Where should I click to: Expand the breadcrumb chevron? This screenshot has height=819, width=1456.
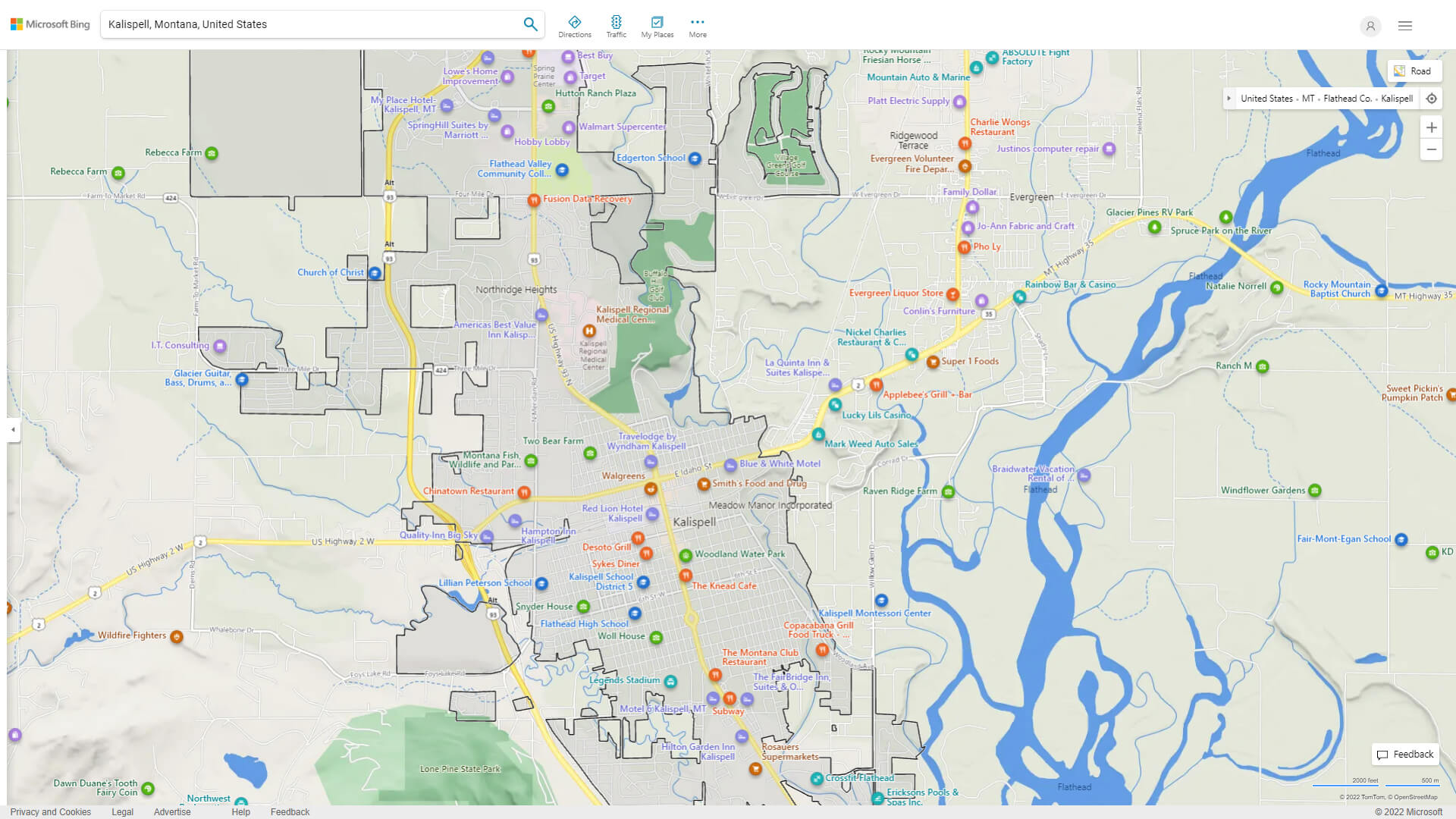click(x=1229, y=98)
